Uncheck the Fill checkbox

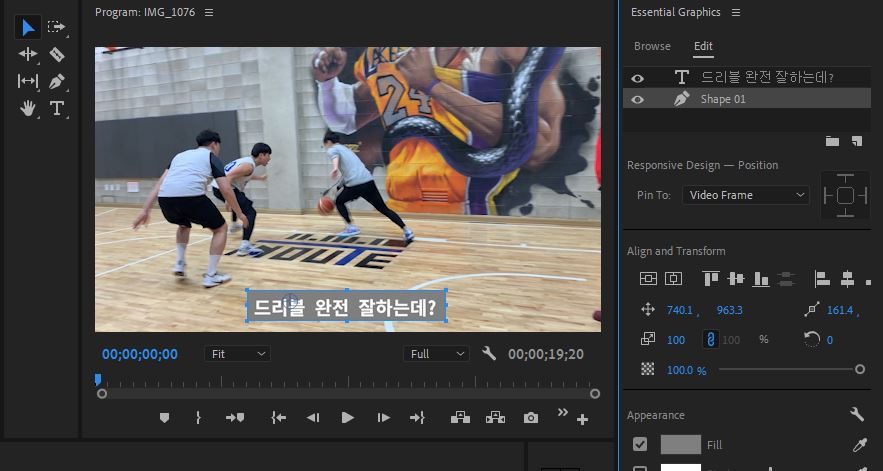point(640,445)
